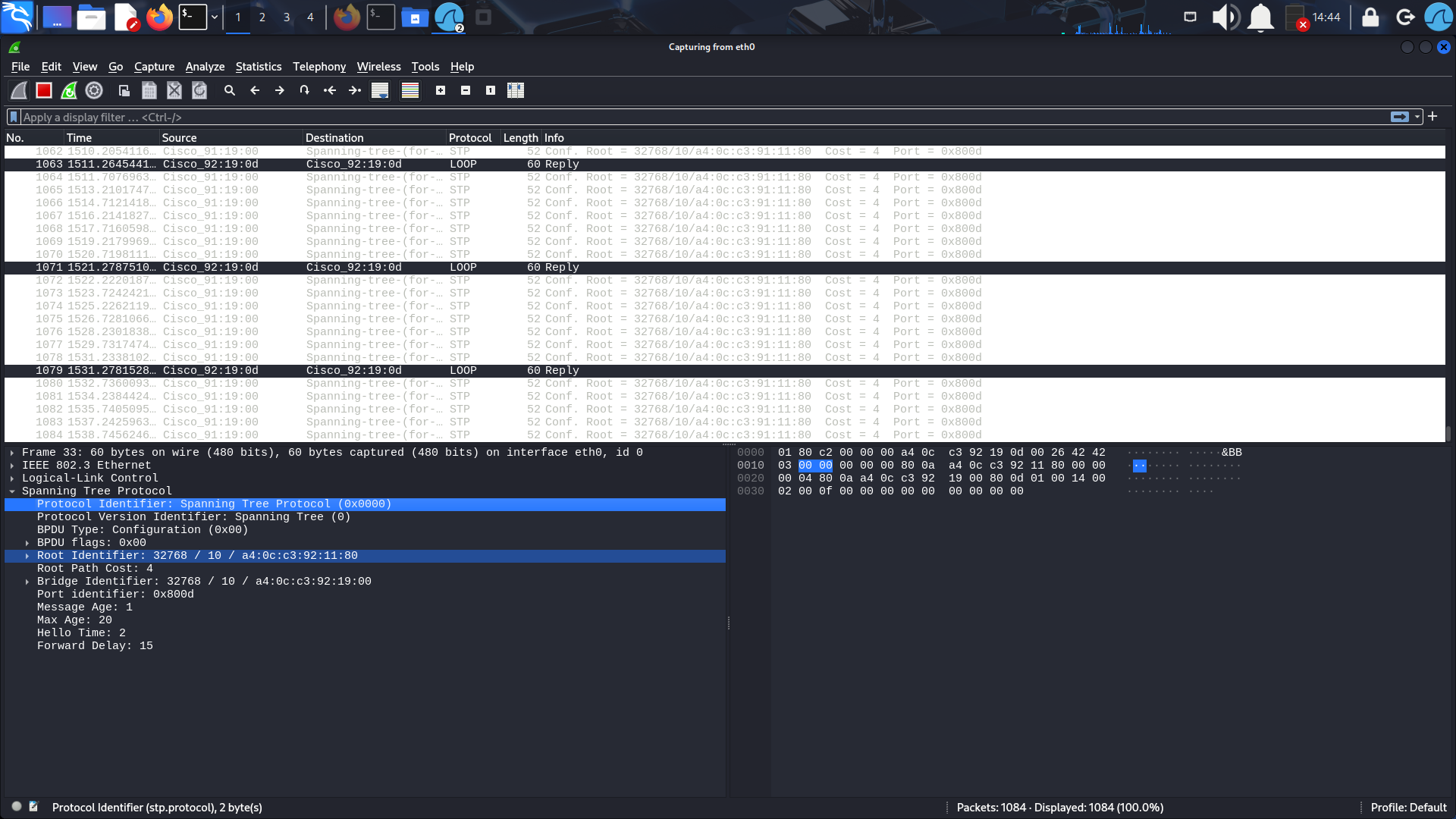Click the Close capture file icon
The image size is (1456, 819).
(x=174, y=90)
